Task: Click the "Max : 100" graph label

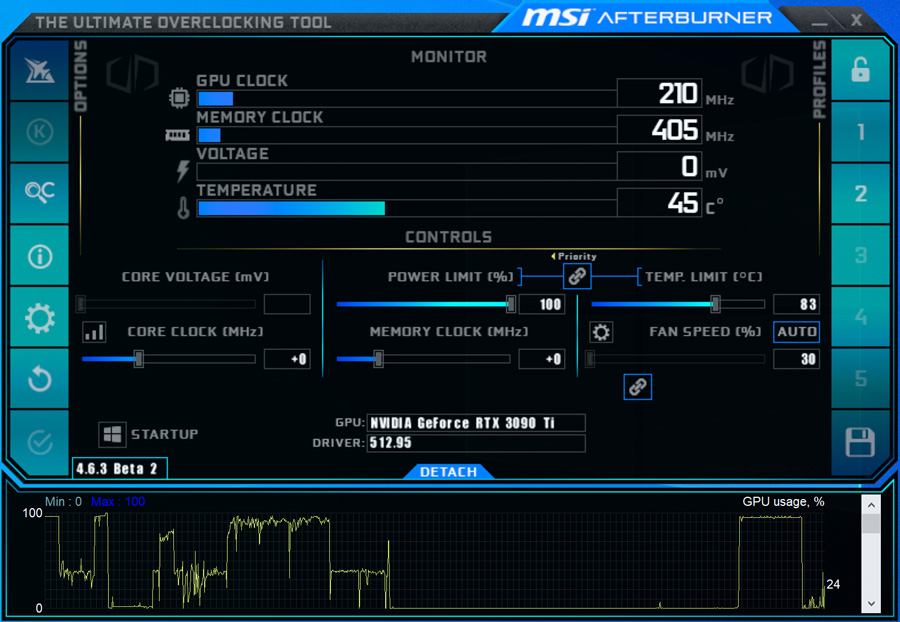Action: (118, 502)
